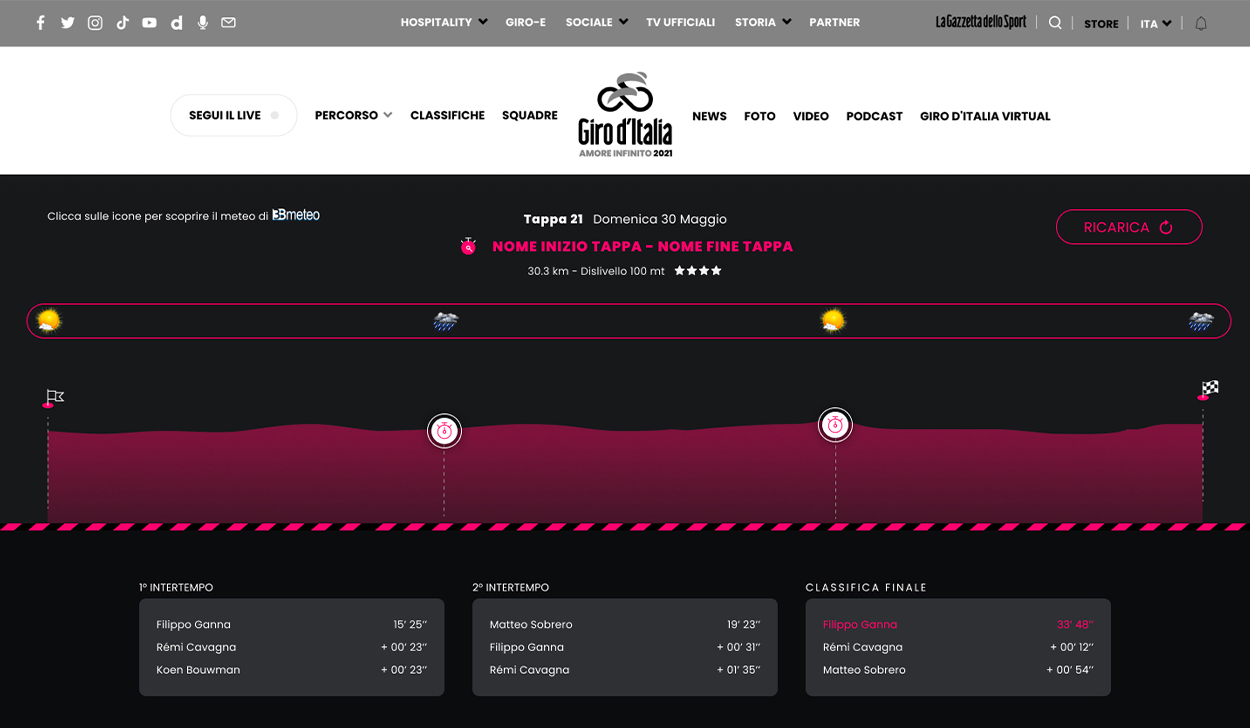Click the four-star difficulty rating
The width and height of the screenshot is (1250, 728).
698,271
